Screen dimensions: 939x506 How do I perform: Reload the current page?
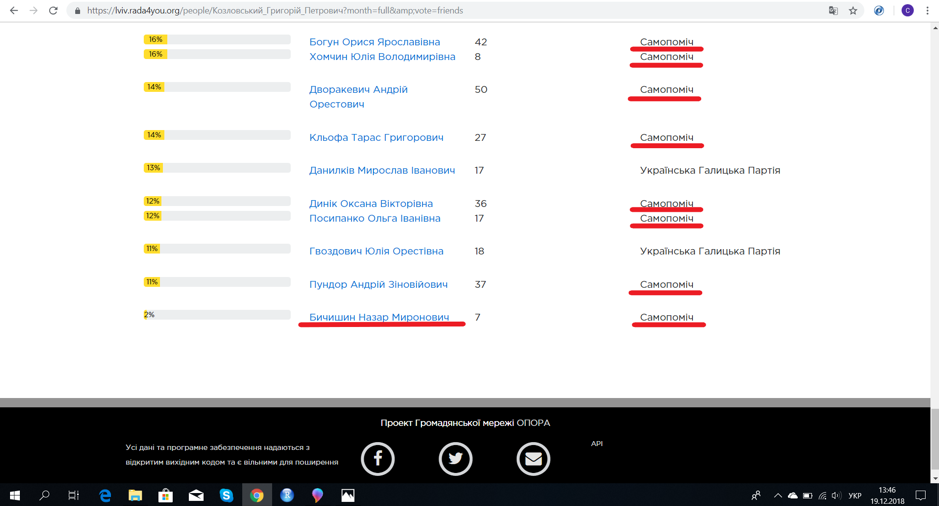click(x=53, y=10)
